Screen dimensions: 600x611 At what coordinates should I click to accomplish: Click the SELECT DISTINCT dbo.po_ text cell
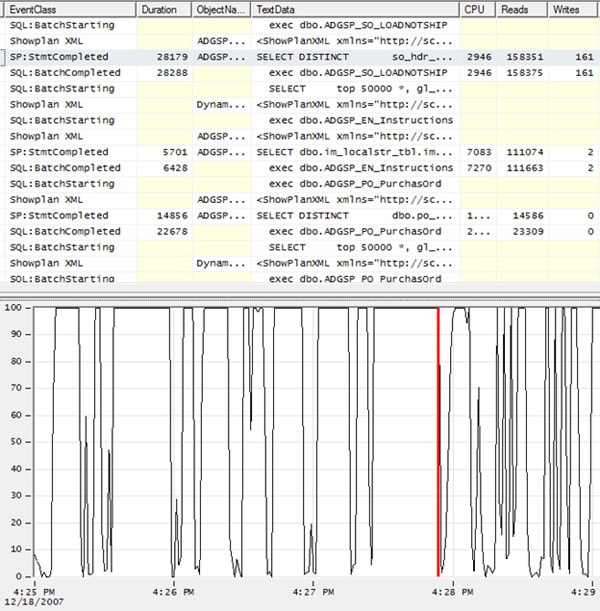tap(354, 216)
